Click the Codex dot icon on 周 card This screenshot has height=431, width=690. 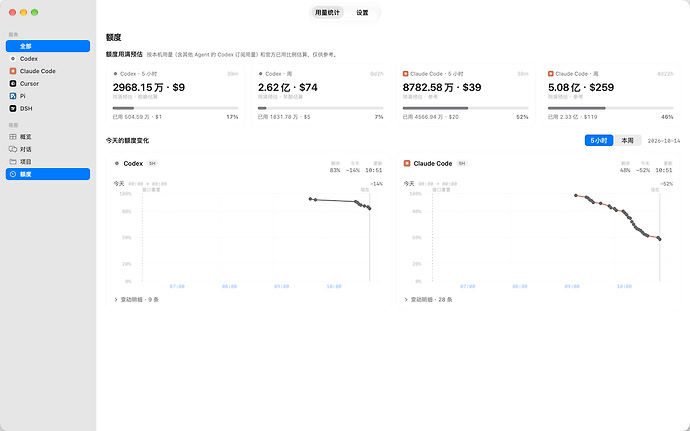261,74
